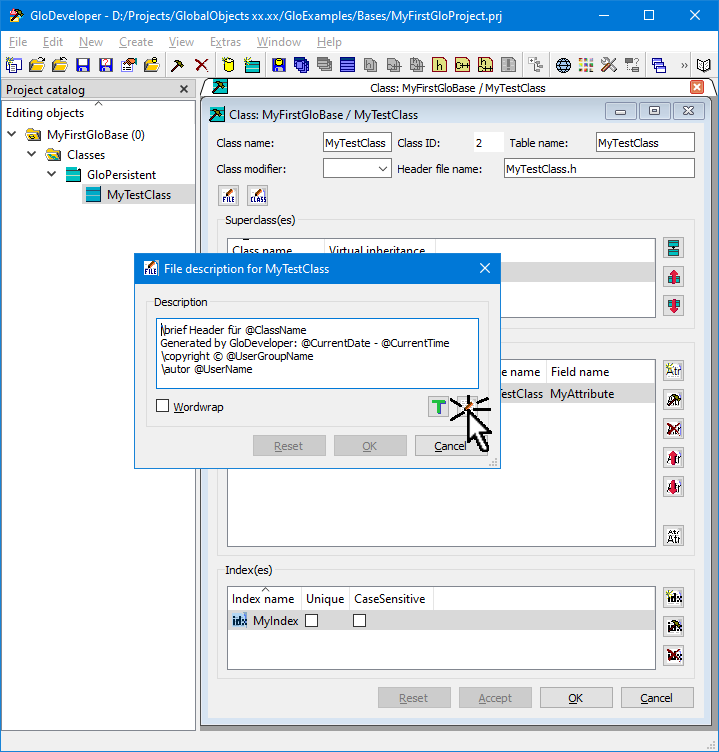Open the Edit menu
719x752 pixels.
(53, 42)
